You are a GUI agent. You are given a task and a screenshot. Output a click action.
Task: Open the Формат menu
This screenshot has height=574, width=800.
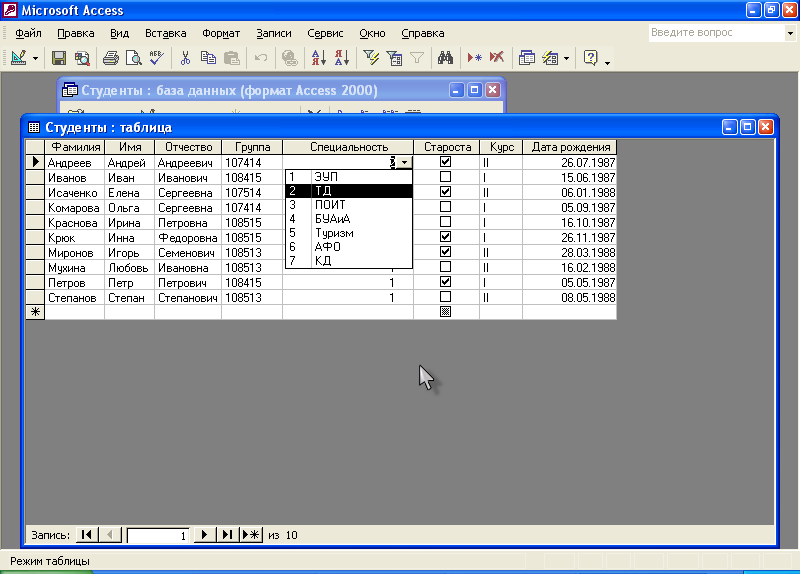(221, 33)
